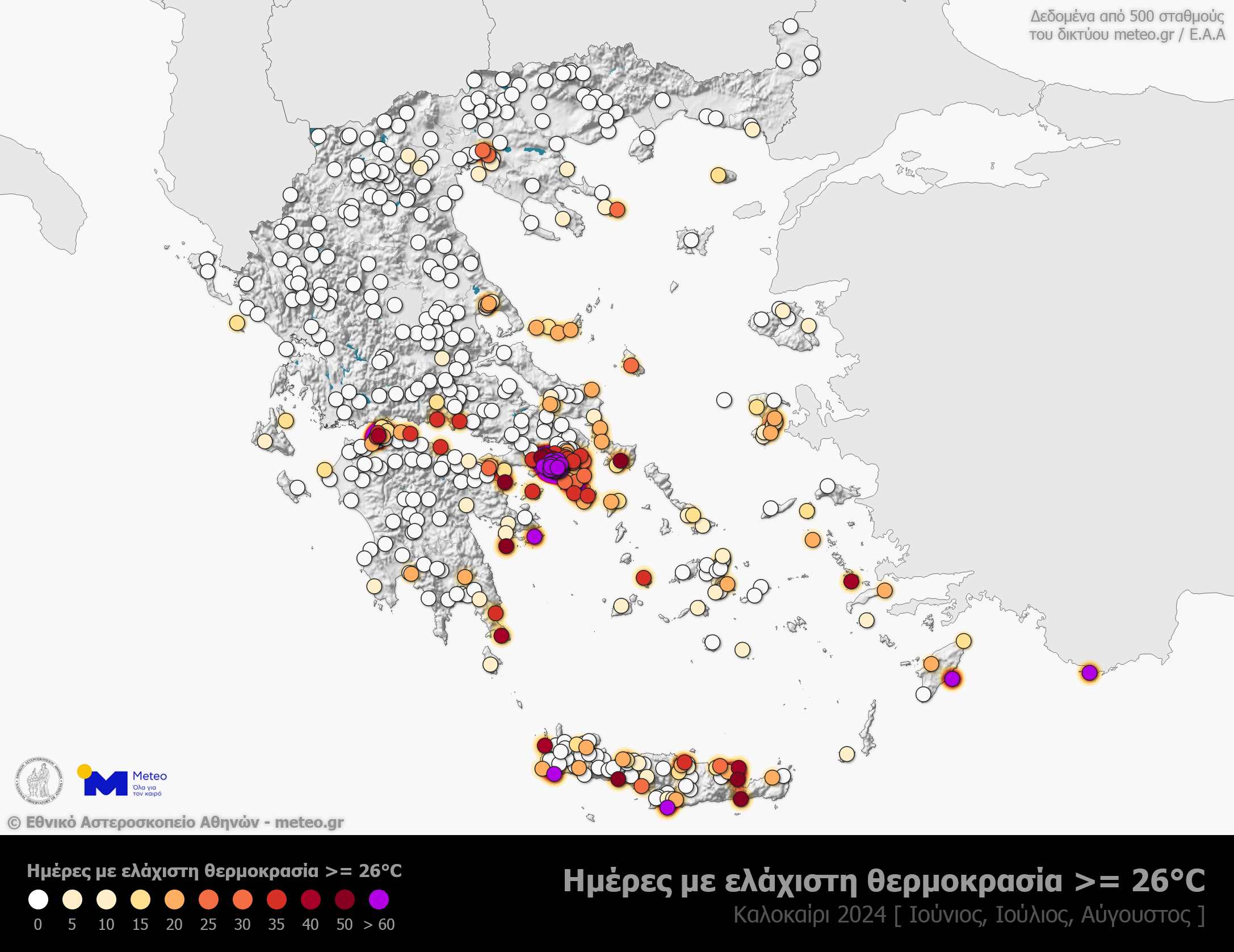Click the '© Εθνικό Αστεροσκοπείο Αθηνών - meteo.gr' text
Viewport: 1234px width, 952px height.
[175, 822]
